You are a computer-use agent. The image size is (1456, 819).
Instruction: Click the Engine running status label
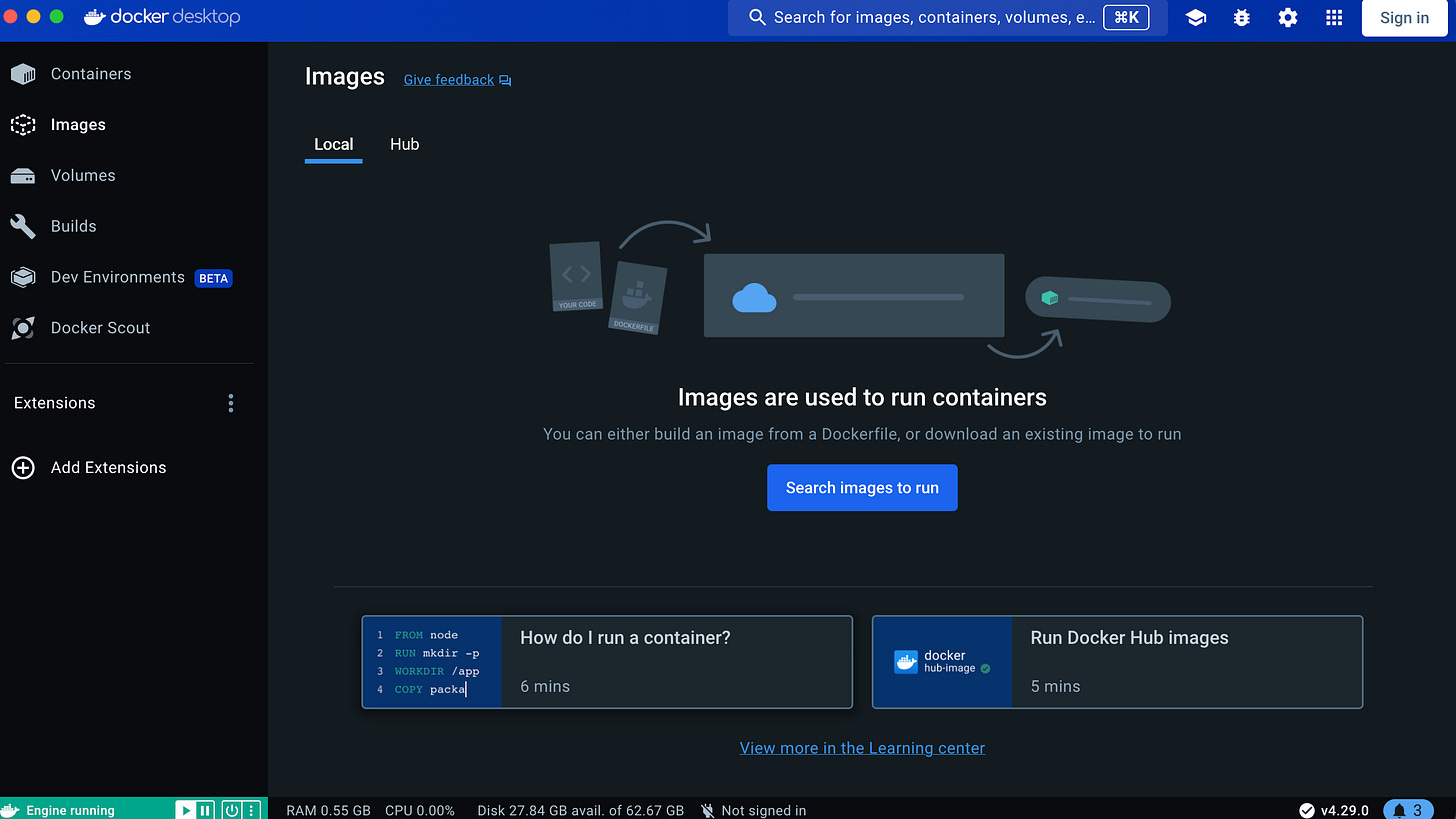[x=71, y=810]
